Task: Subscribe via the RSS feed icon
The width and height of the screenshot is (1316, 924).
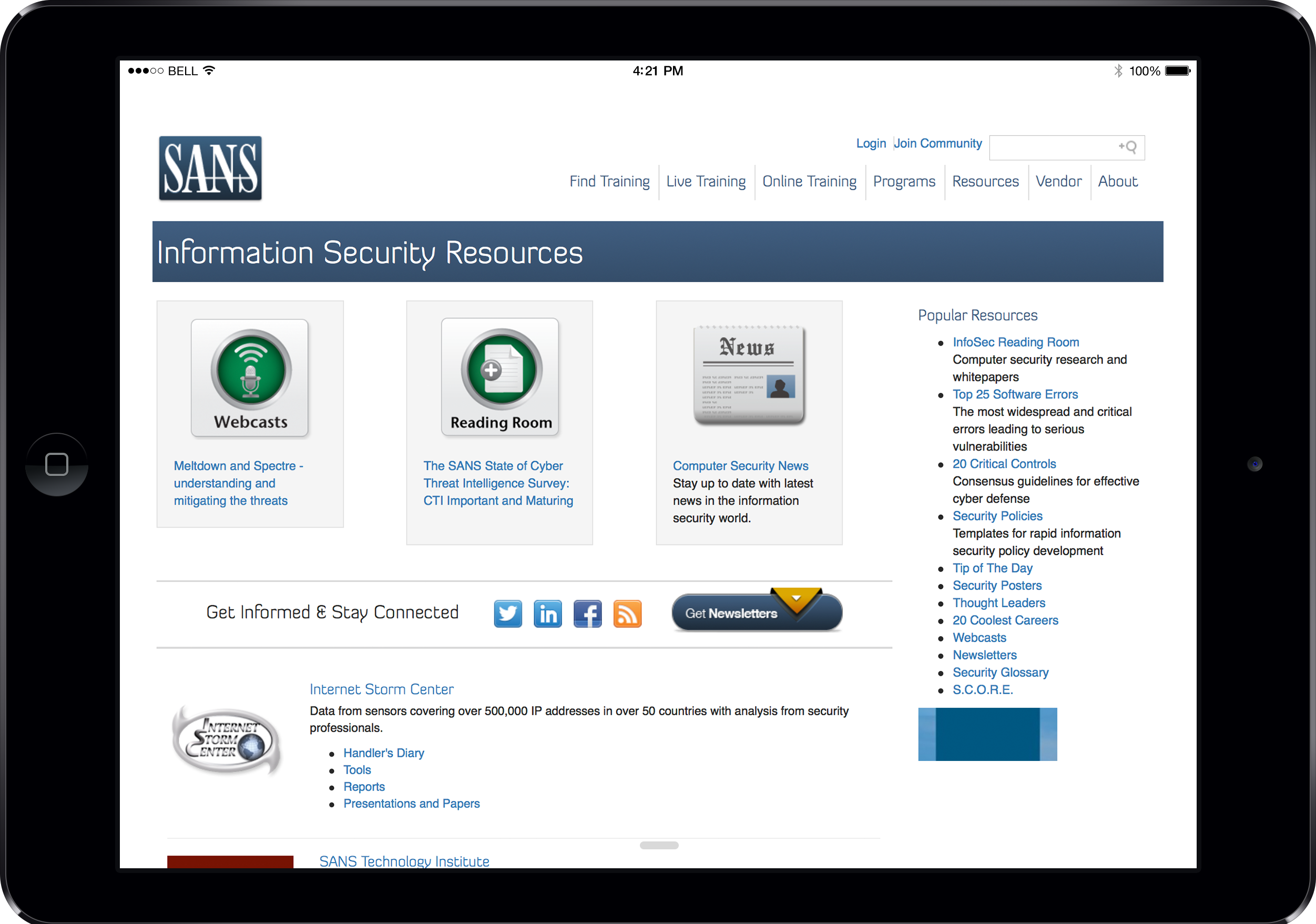Action: 628,613
